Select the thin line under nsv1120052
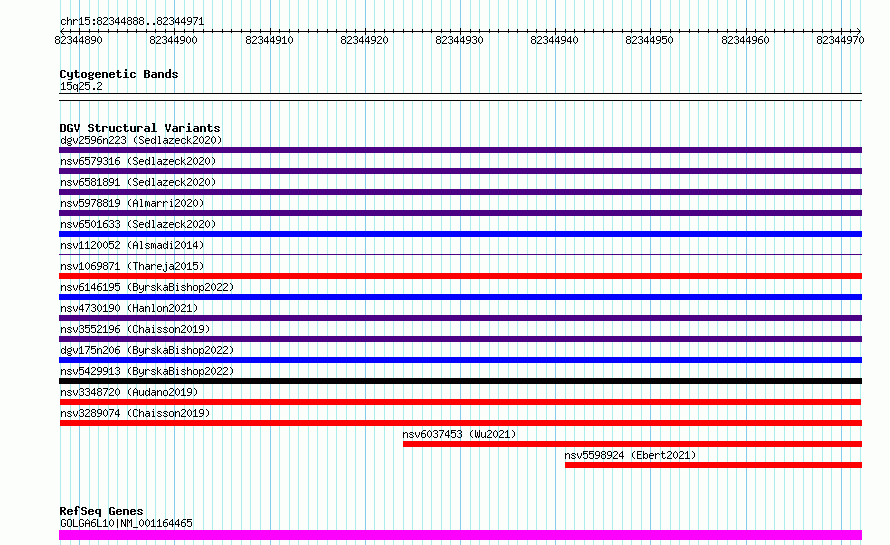 point(460,254)
